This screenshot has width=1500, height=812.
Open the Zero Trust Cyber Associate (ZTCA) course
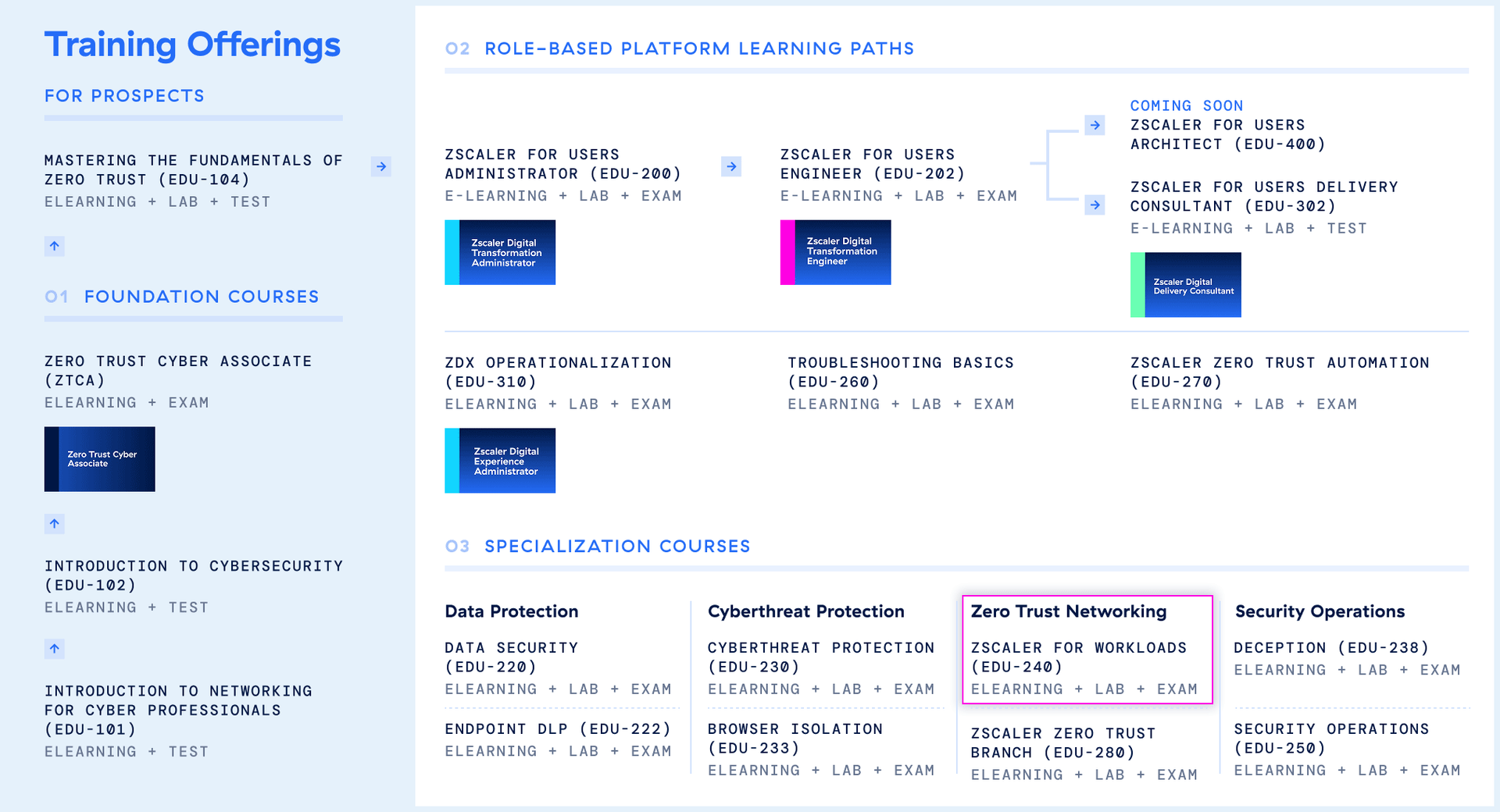point(178,371)
